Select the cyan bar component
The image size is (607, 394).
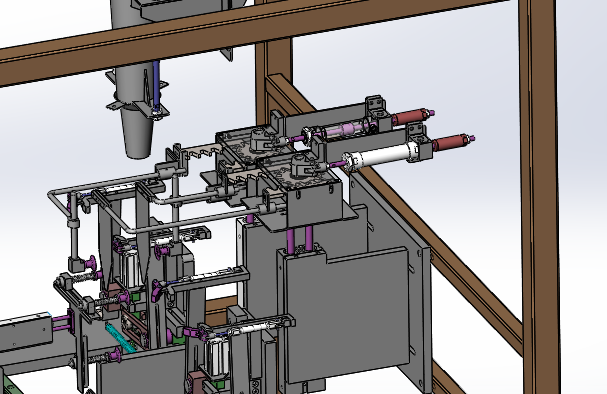[121, 338]
